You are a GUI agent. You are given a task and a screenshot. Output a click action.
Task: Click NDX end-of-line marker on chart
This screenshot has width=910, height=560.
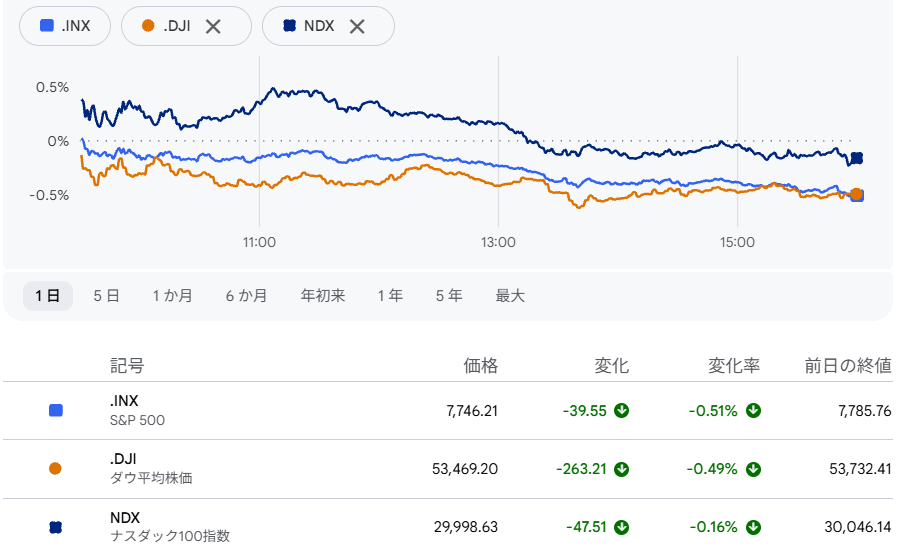(x=857, y=158)
